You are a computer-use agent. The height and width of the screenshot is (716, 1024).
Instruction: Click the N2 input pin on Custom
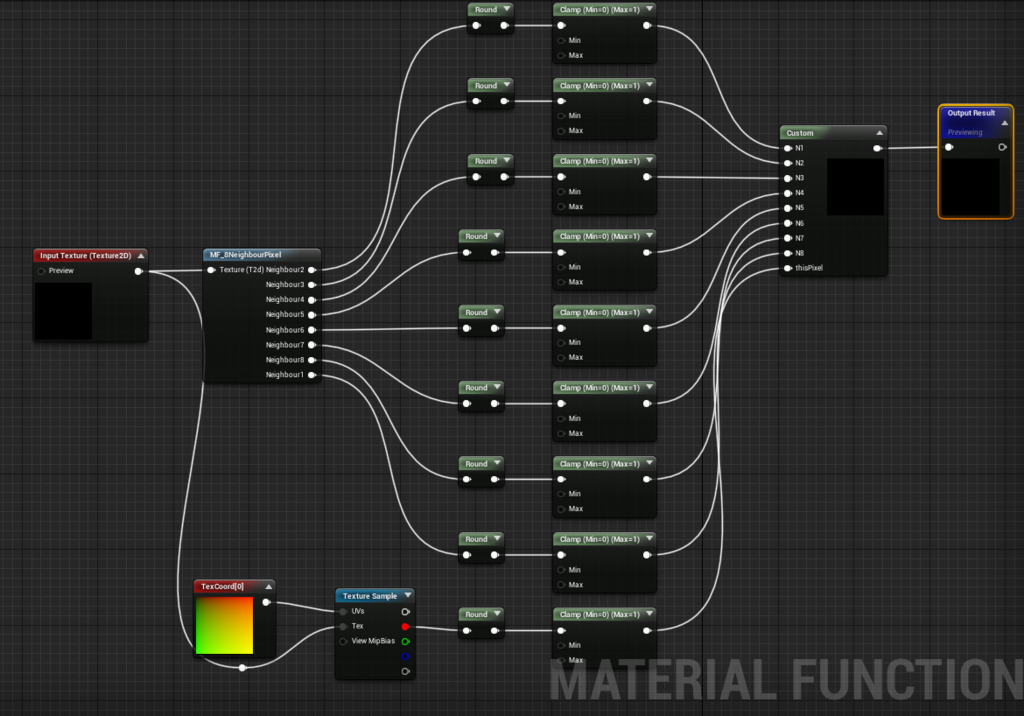pyautogui.click(x=788, y=163)
